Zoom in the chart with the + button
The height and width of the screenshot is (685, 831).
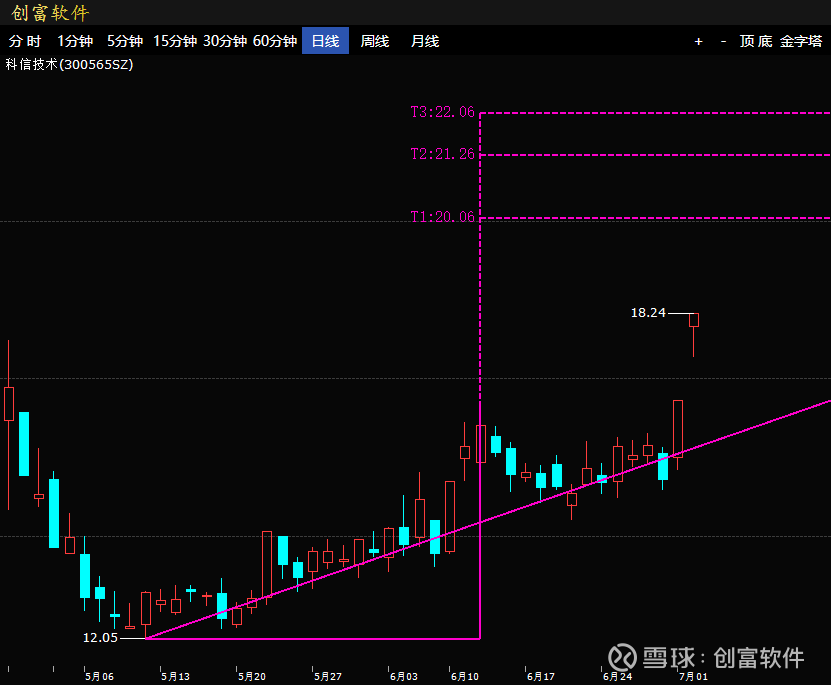pos(699,41)
